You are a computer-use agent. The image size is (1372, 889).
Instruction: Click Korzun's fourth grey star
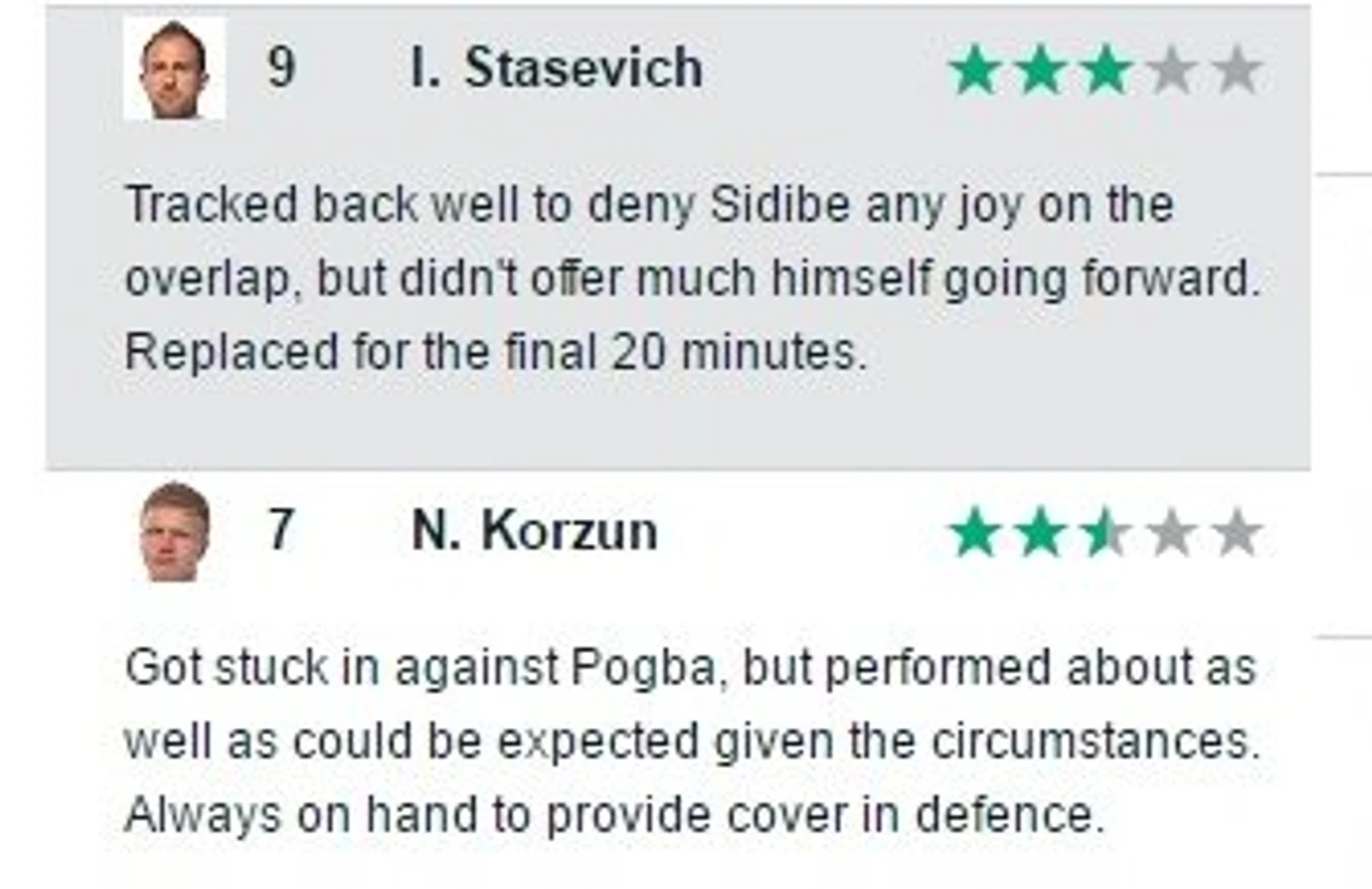1172,533
